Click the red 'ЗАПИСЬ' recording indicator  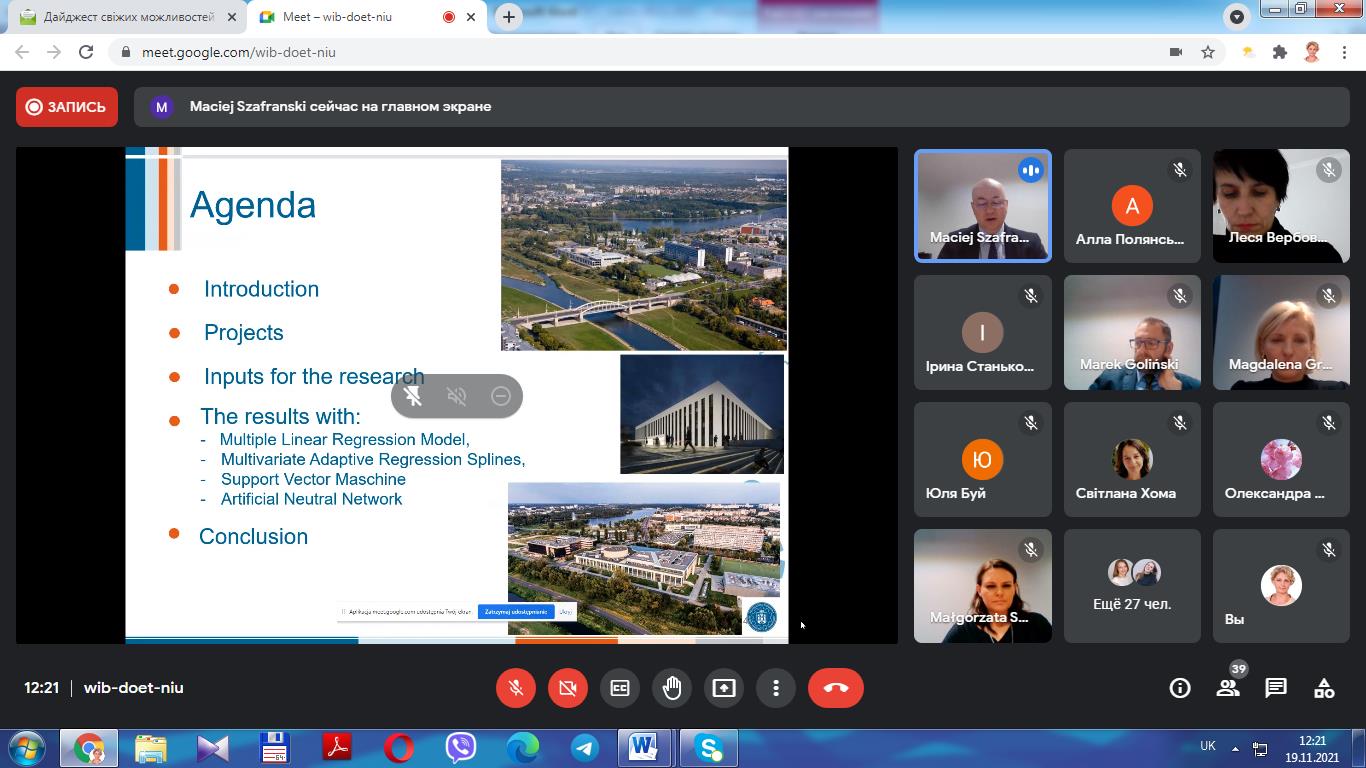coord(67,107)
